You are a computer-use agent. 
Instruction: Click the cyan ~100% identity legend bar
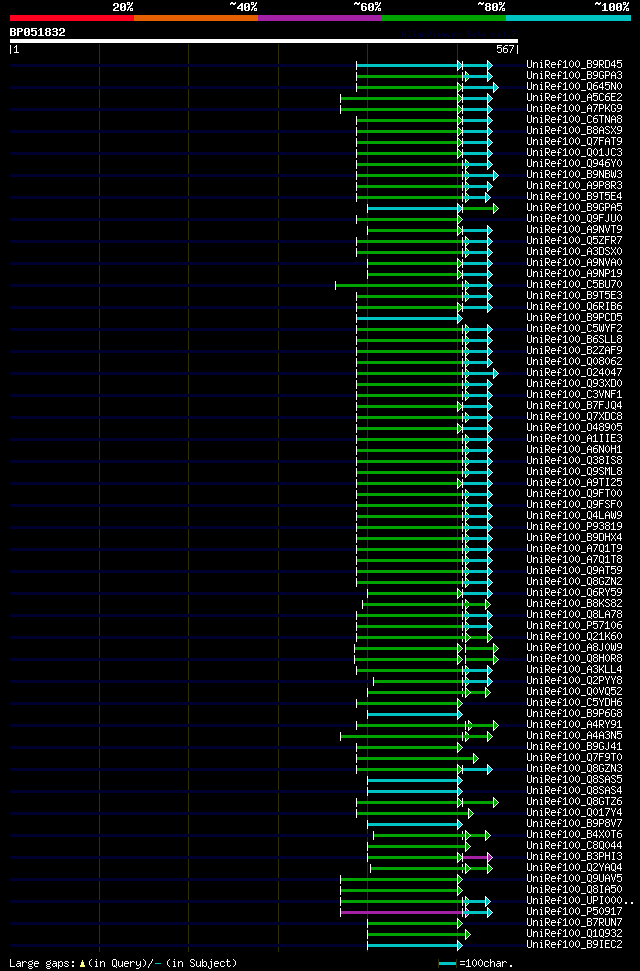tap(569, 18)
